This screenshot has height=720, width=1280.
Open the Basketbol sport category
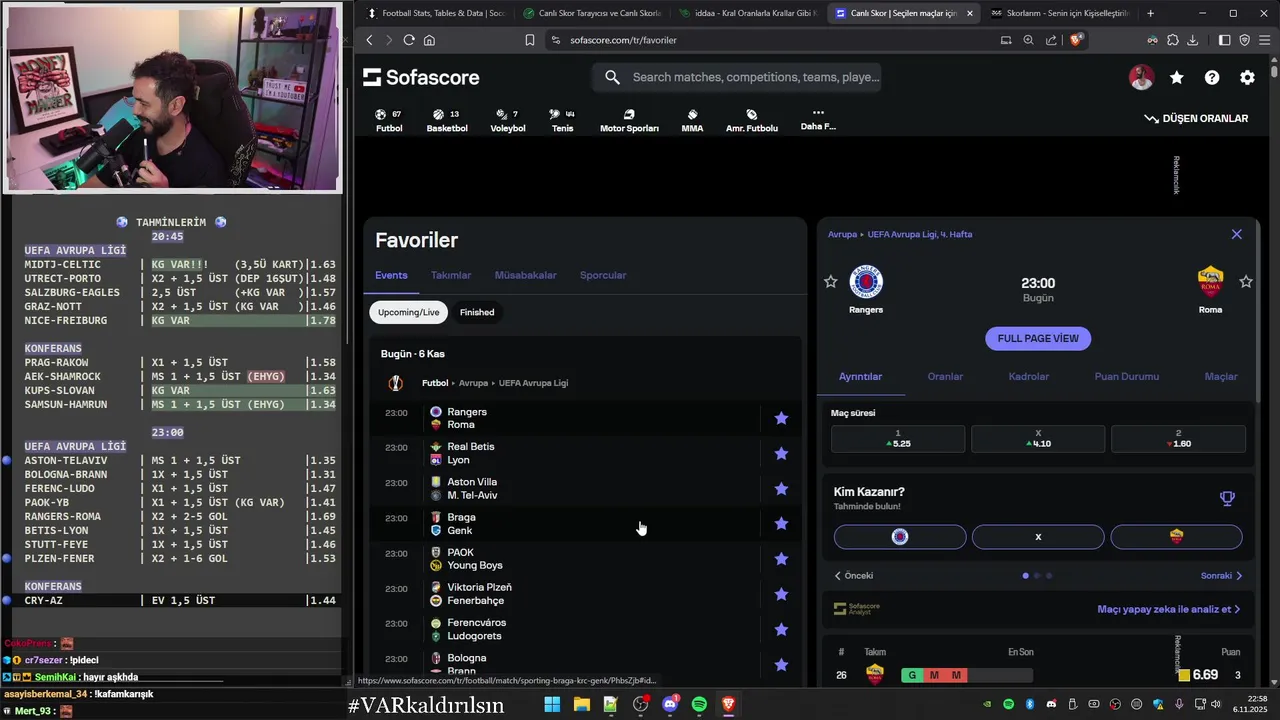(447, 121)
